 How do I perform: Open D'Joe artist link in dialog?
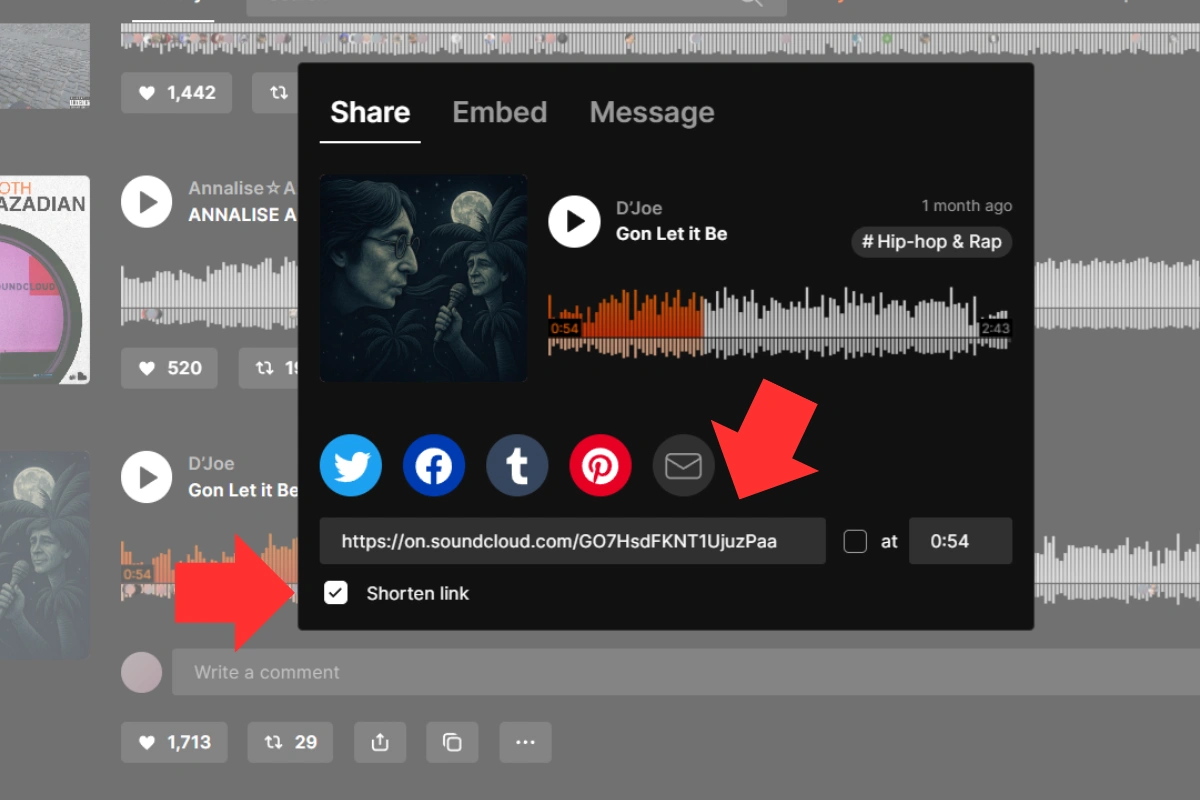point(639,208)
